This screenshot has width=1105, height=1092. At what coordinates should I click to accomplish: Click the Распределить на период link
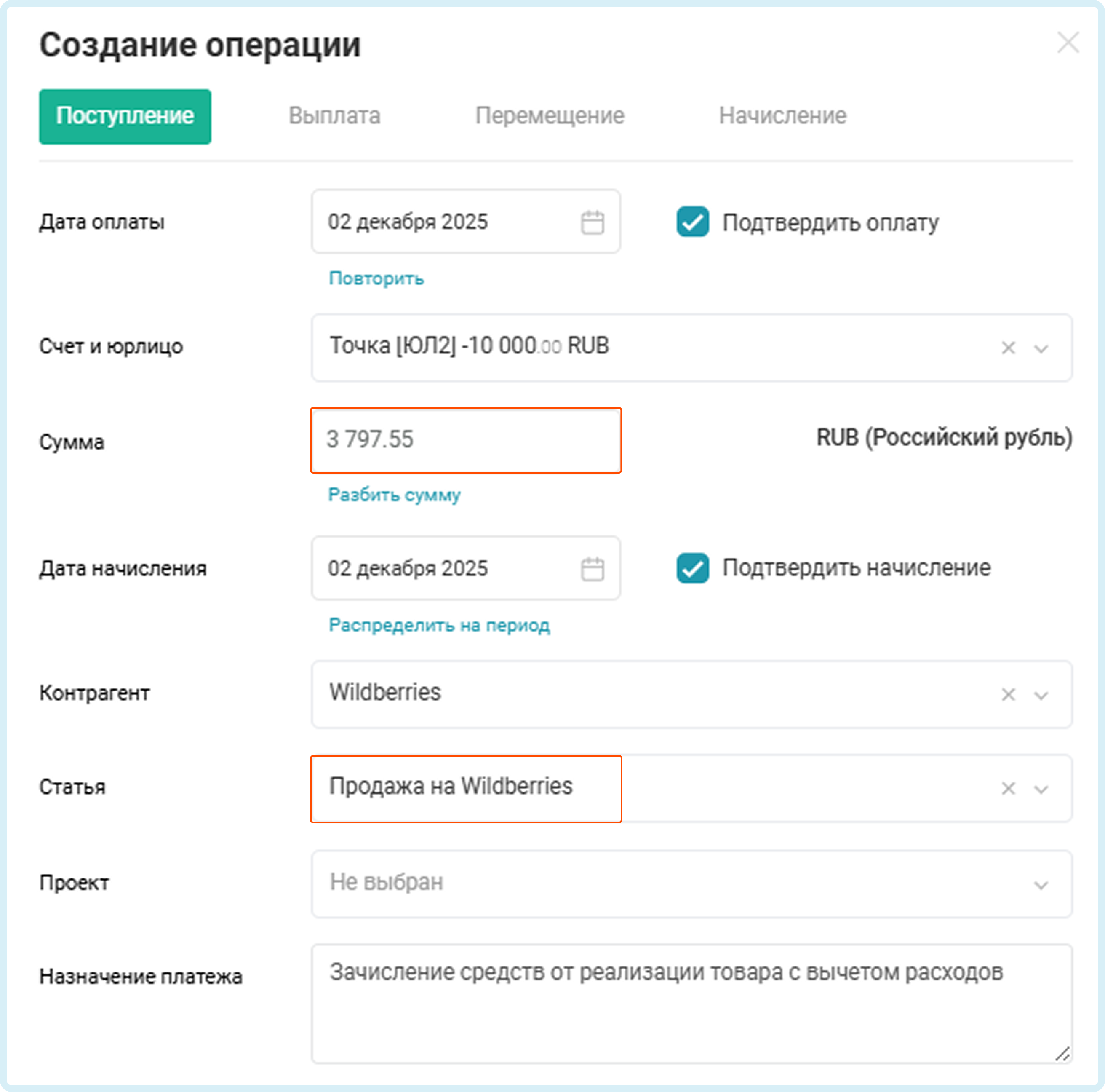tap(439, 625)
